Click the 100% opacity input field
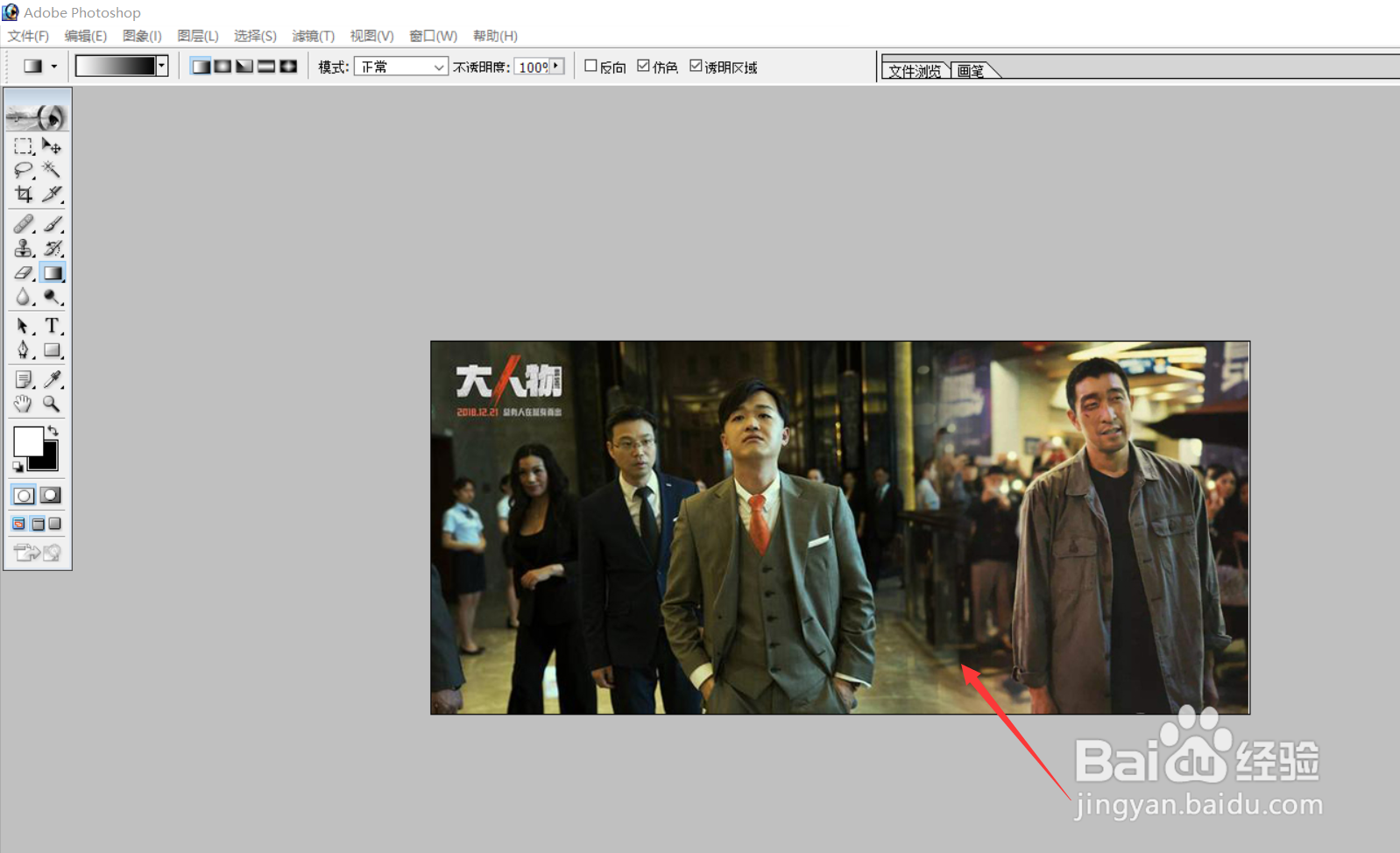Image resolution: width=1400 pixels, height=853 pixels. (x=533, y=67)
